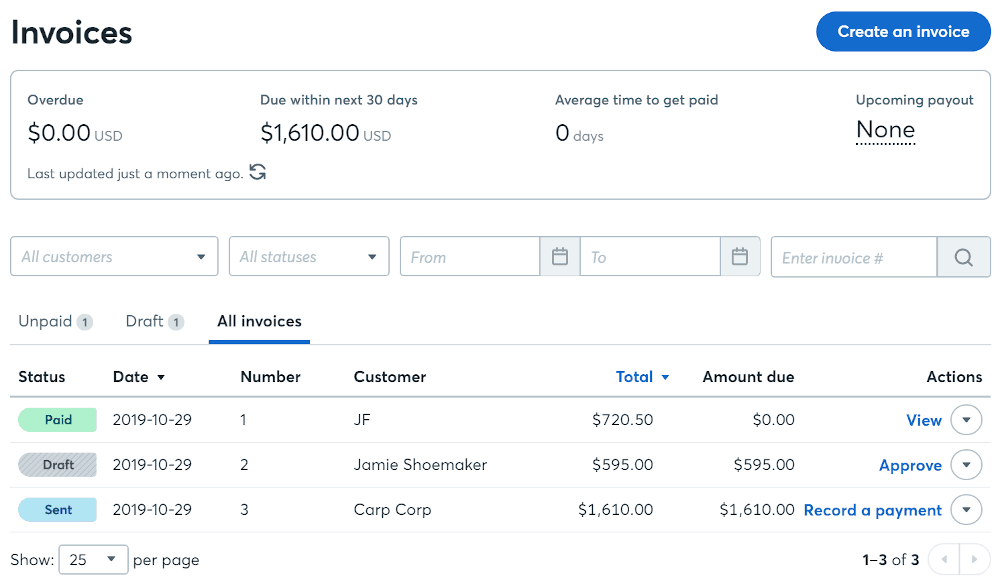
Task: View the JF invoice
Action: coord(923,420)
